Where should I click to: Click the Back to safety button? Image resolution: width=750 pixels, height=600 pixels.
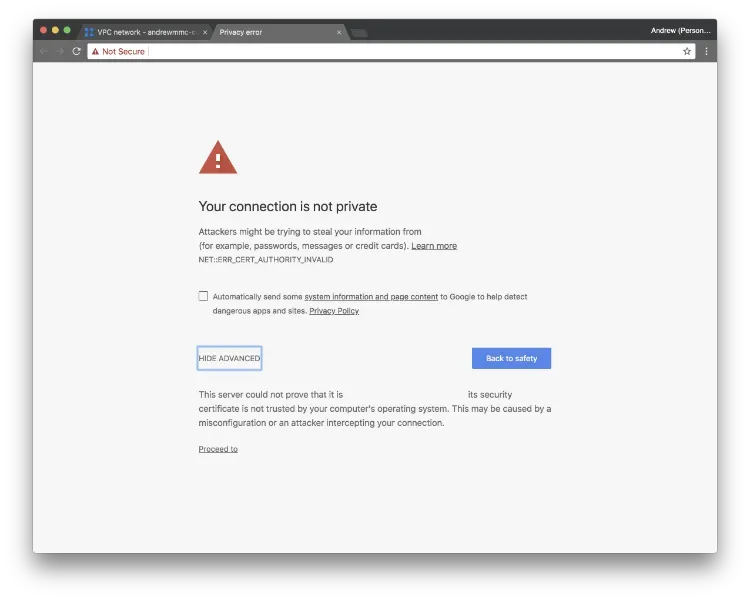(511, 358)
